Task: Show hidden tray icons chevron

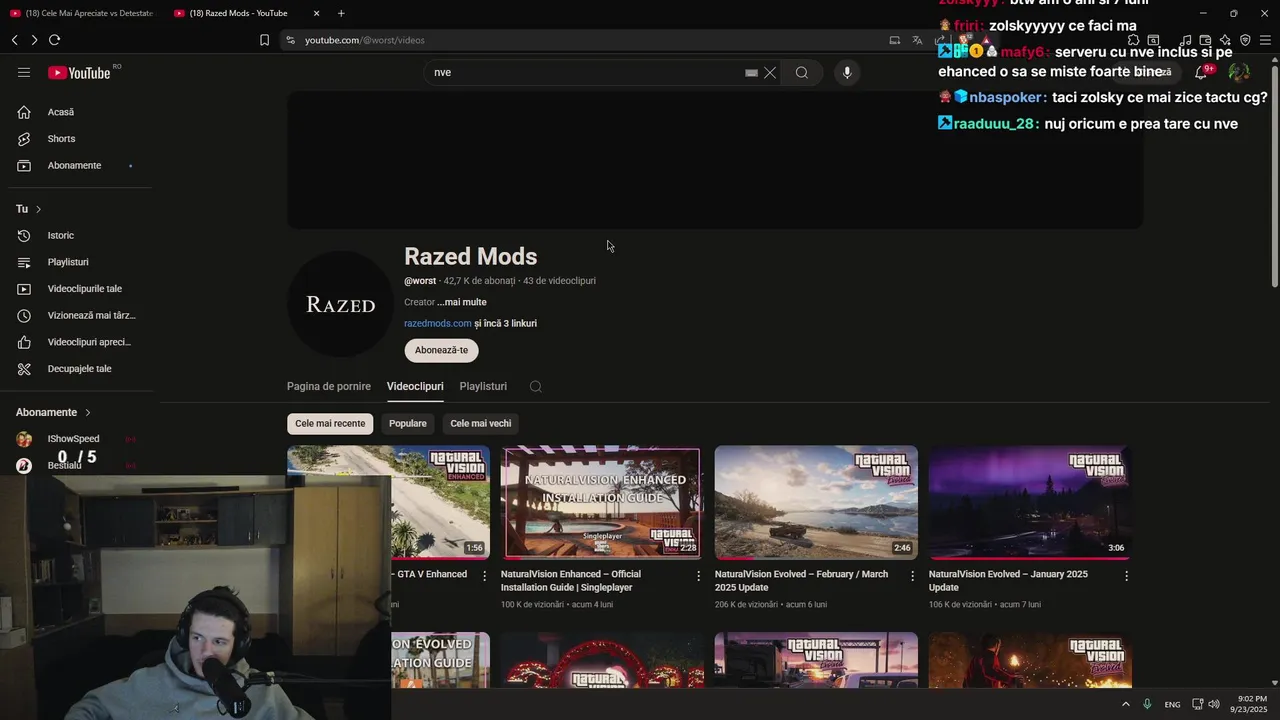Action: [1126, 704]
